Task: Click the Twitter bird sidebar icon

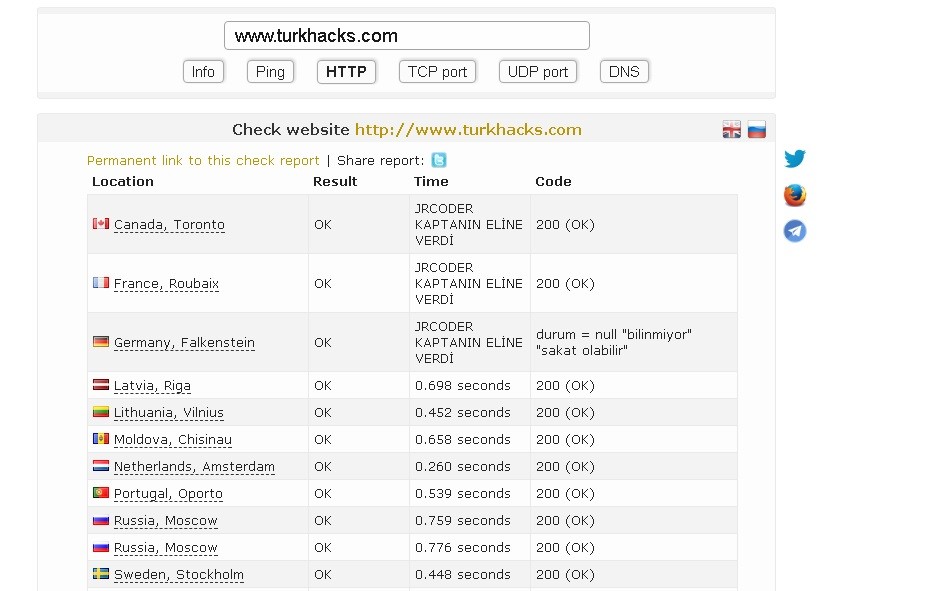Action: [x=794, y=159]
